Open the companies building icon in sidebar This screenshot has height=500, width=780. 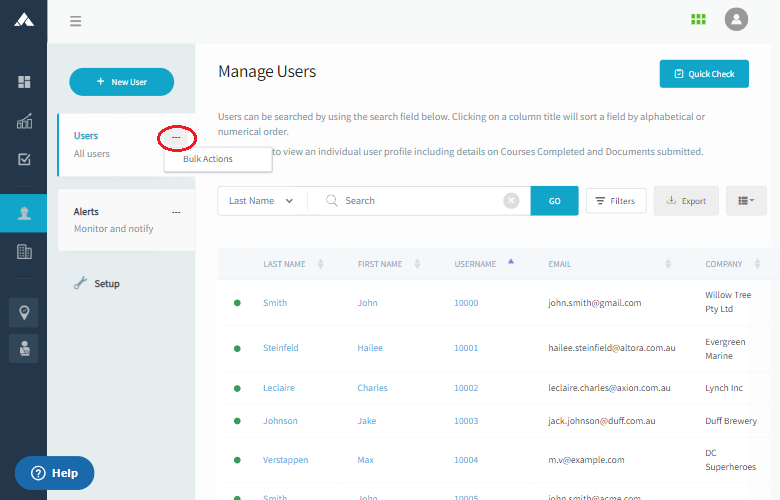coord(24,252)
